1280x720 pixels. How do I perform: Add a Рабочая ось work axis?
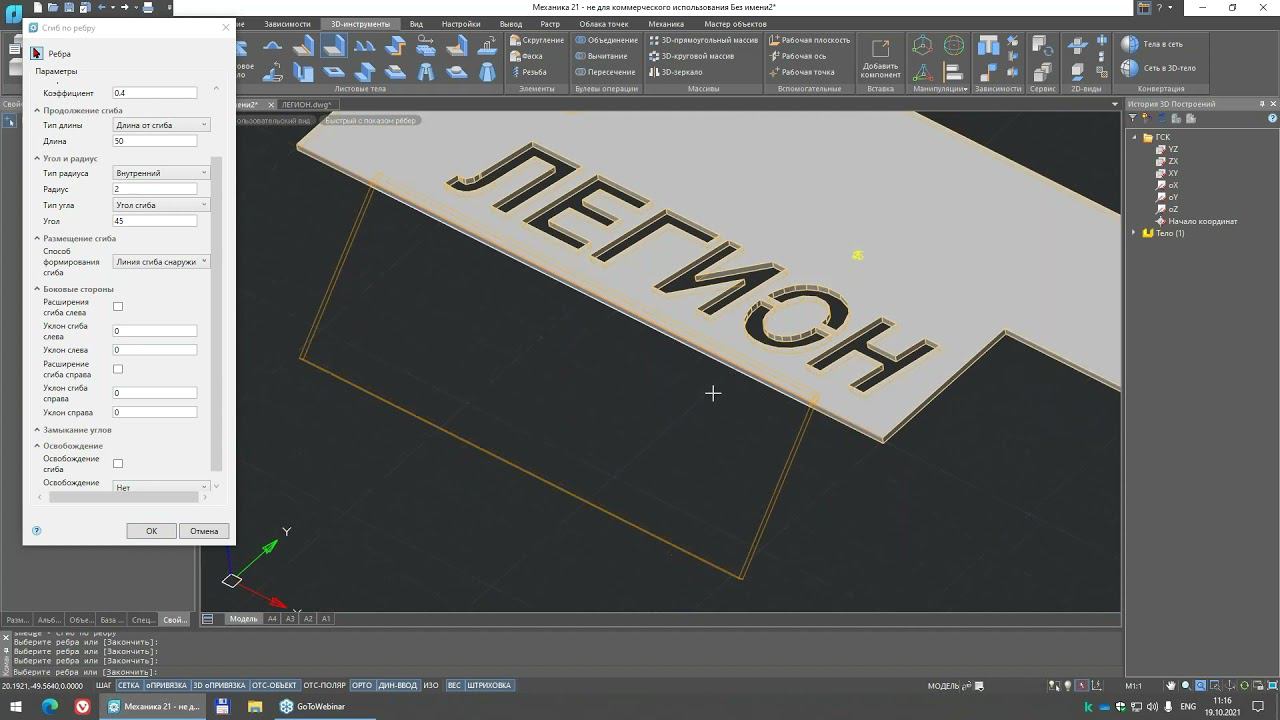[798, 56]
